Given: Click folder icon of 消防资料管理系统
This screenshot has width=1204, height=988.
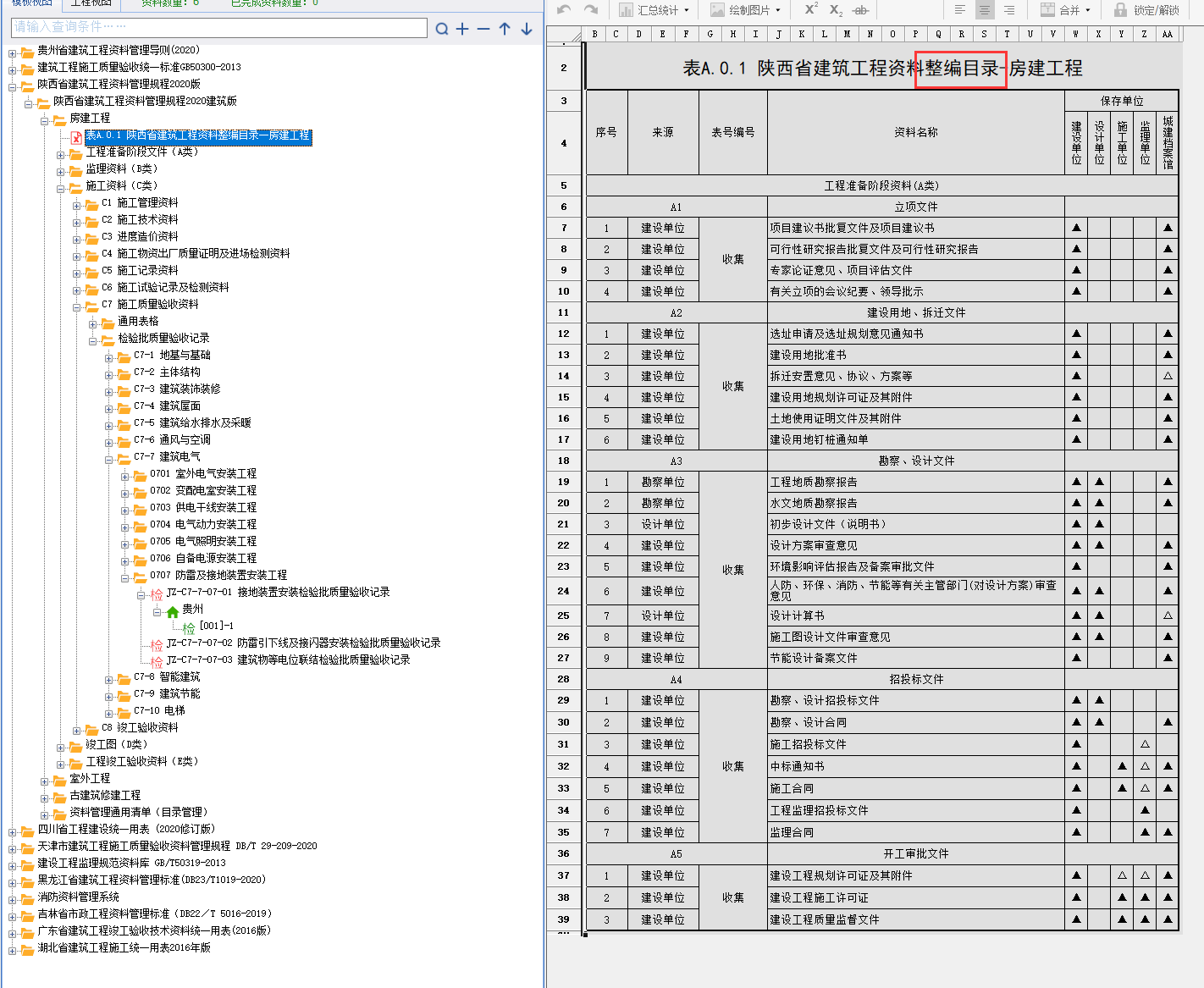Looking at the screenshot, I should click(28, 898).
